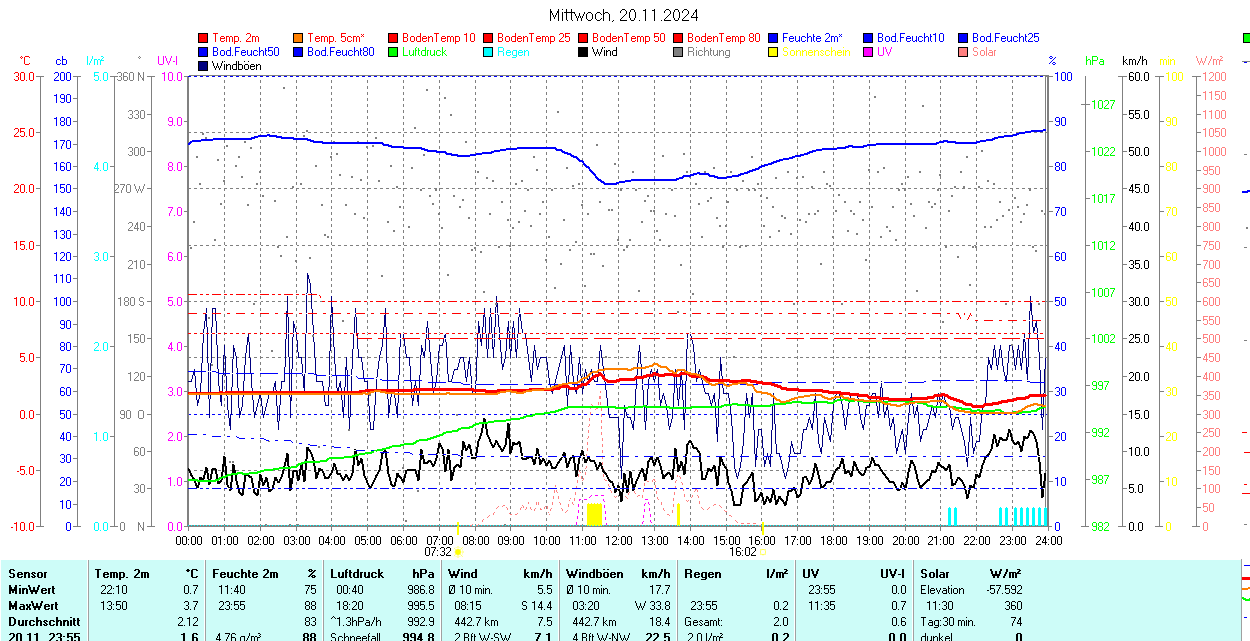Click the 07:32 sunrise time marker

[438, 551]
